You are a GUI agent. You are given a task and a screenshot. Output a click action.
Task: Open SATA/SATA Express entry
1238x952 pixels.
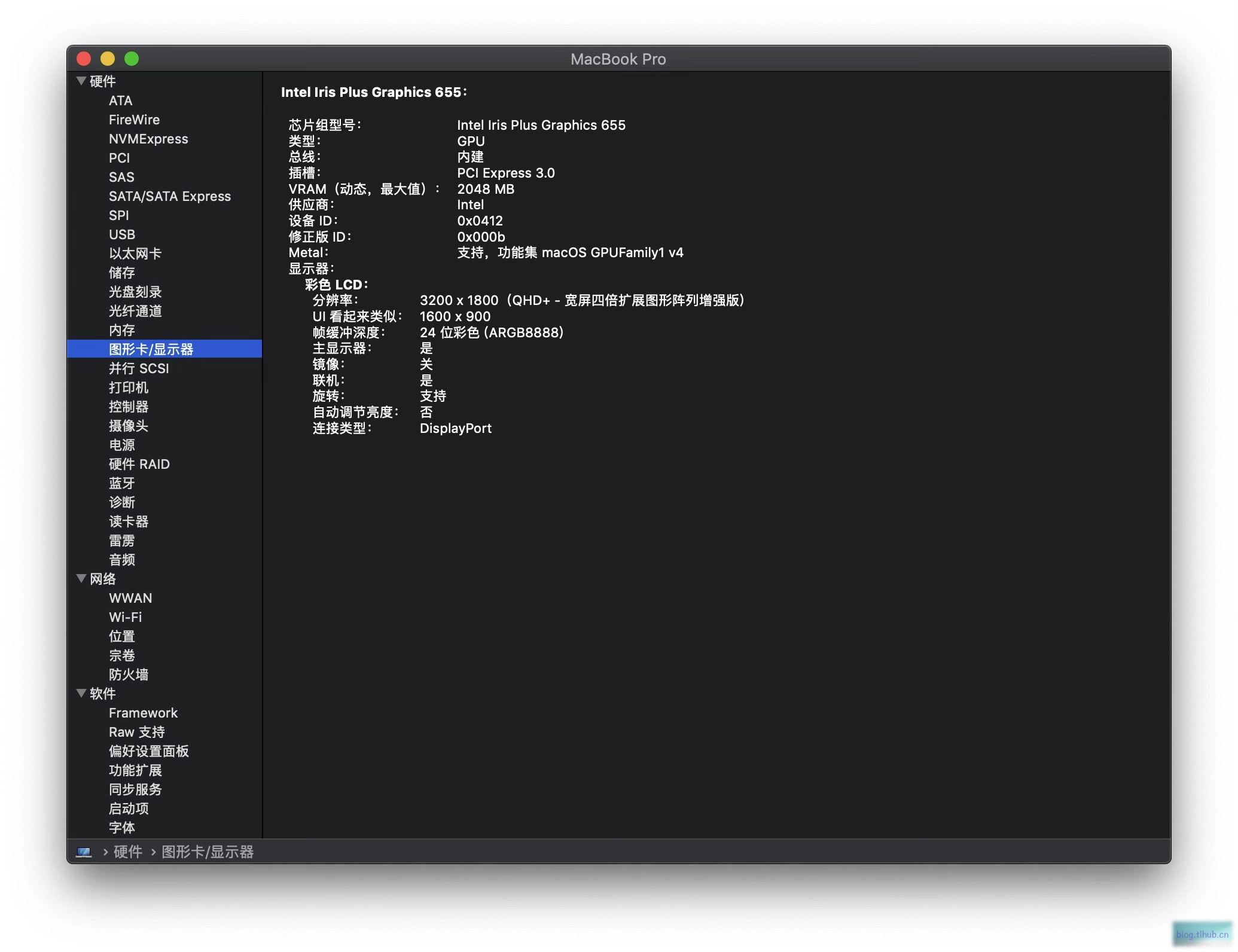[170, 196]
